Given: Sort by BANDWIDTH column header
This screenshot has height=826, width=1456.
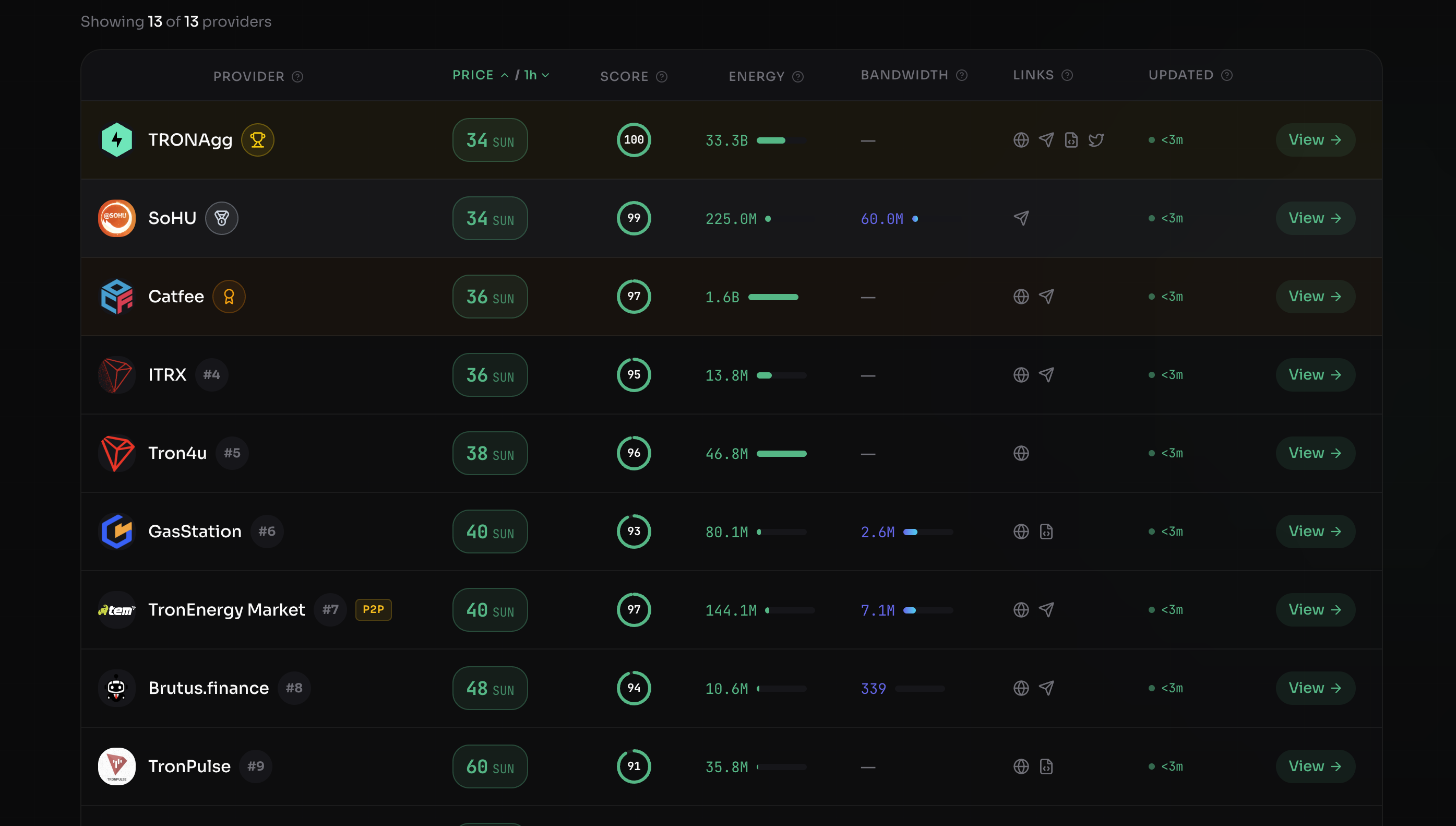Looking at the screenshot, I should tap(904, 75).
